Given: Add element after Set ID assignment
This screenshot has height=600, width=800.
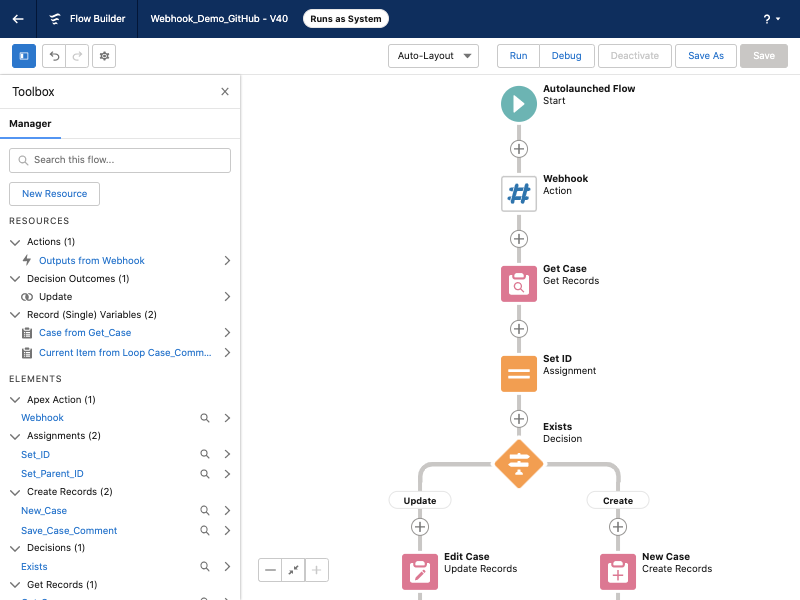Looking at the screenshot, I should (x=519, y=419).
